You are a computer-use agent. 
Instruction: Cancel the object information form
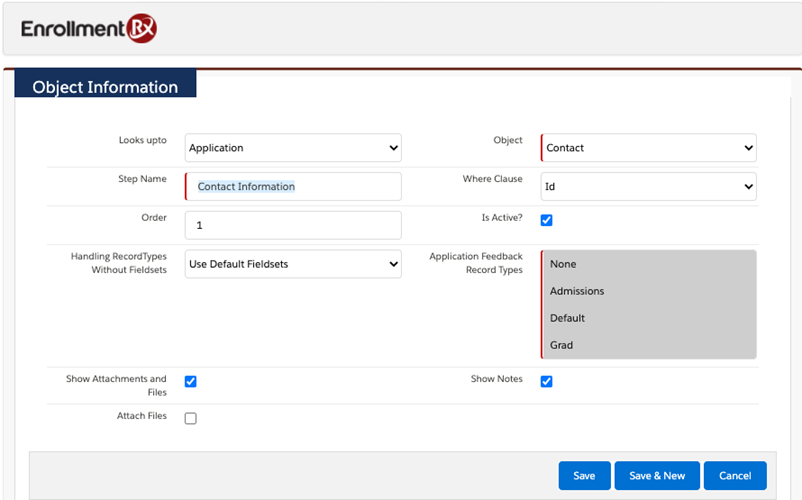[735, 476]
